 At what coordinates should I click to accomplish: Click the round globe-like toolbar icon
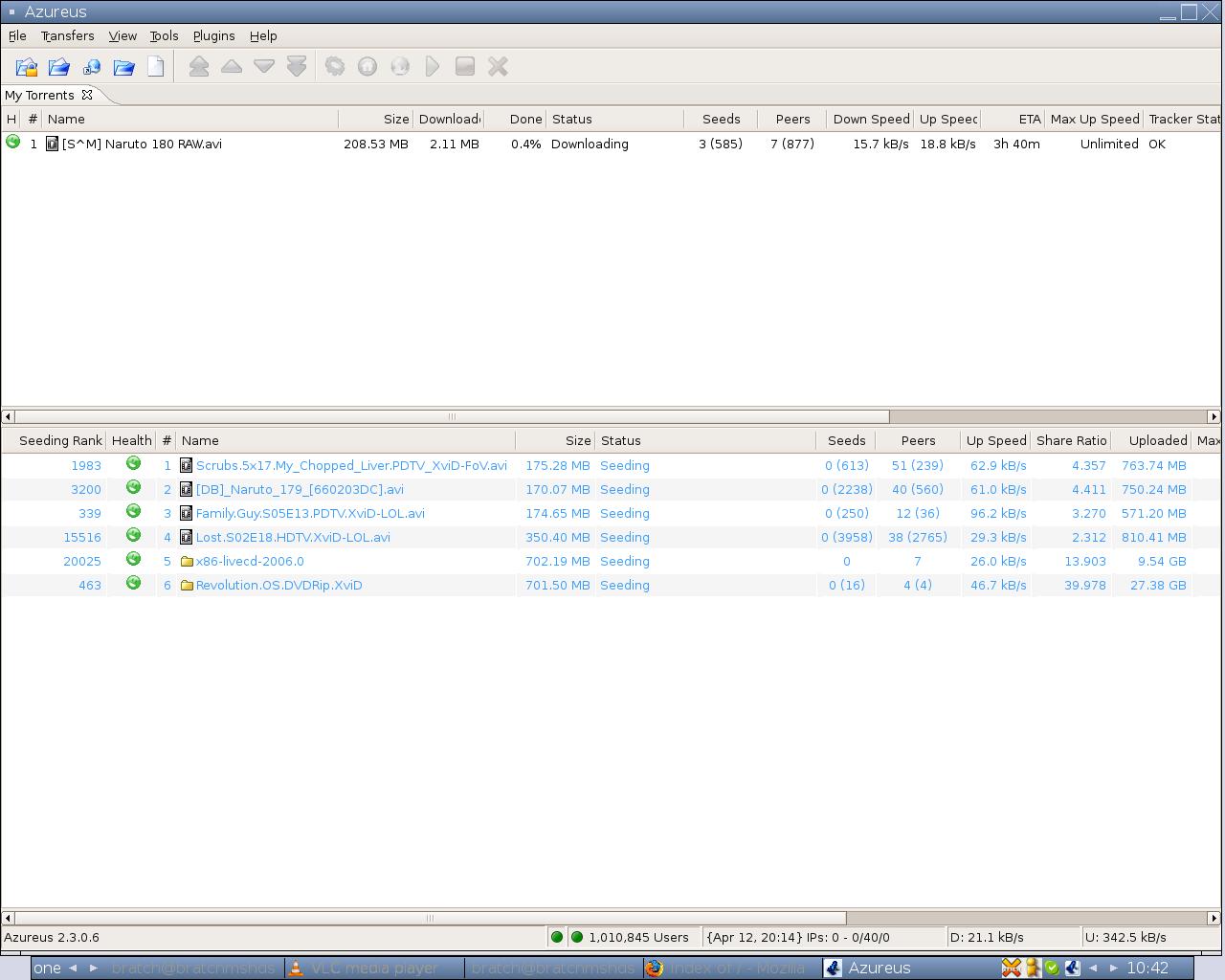(x=400, y=66)
